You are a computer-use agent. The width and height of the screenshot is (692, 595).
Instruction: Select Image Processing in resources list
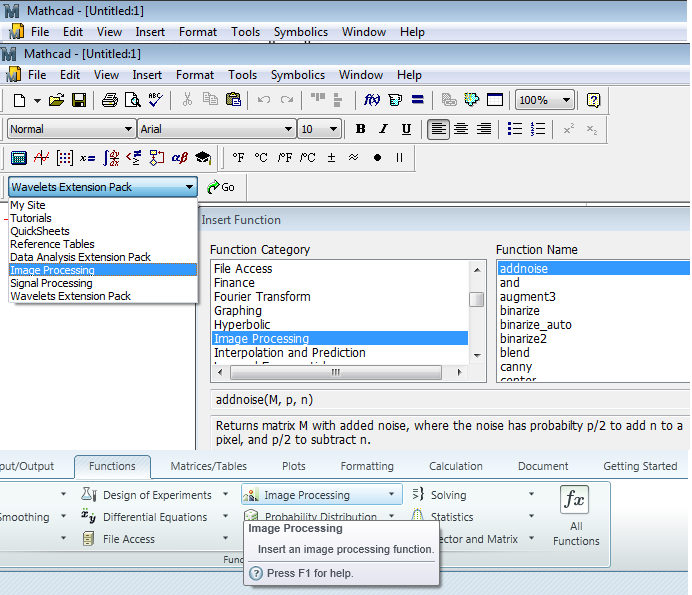103,270
